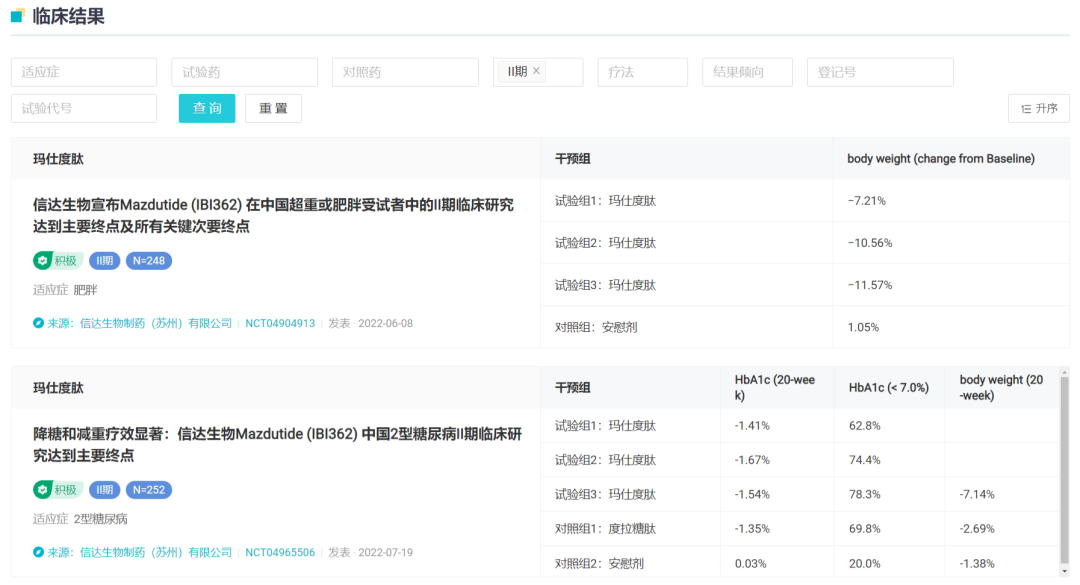This screenshot has width=1080, height=585.
Task: Open NCT04965506 registration link
Action: (280, 552)
